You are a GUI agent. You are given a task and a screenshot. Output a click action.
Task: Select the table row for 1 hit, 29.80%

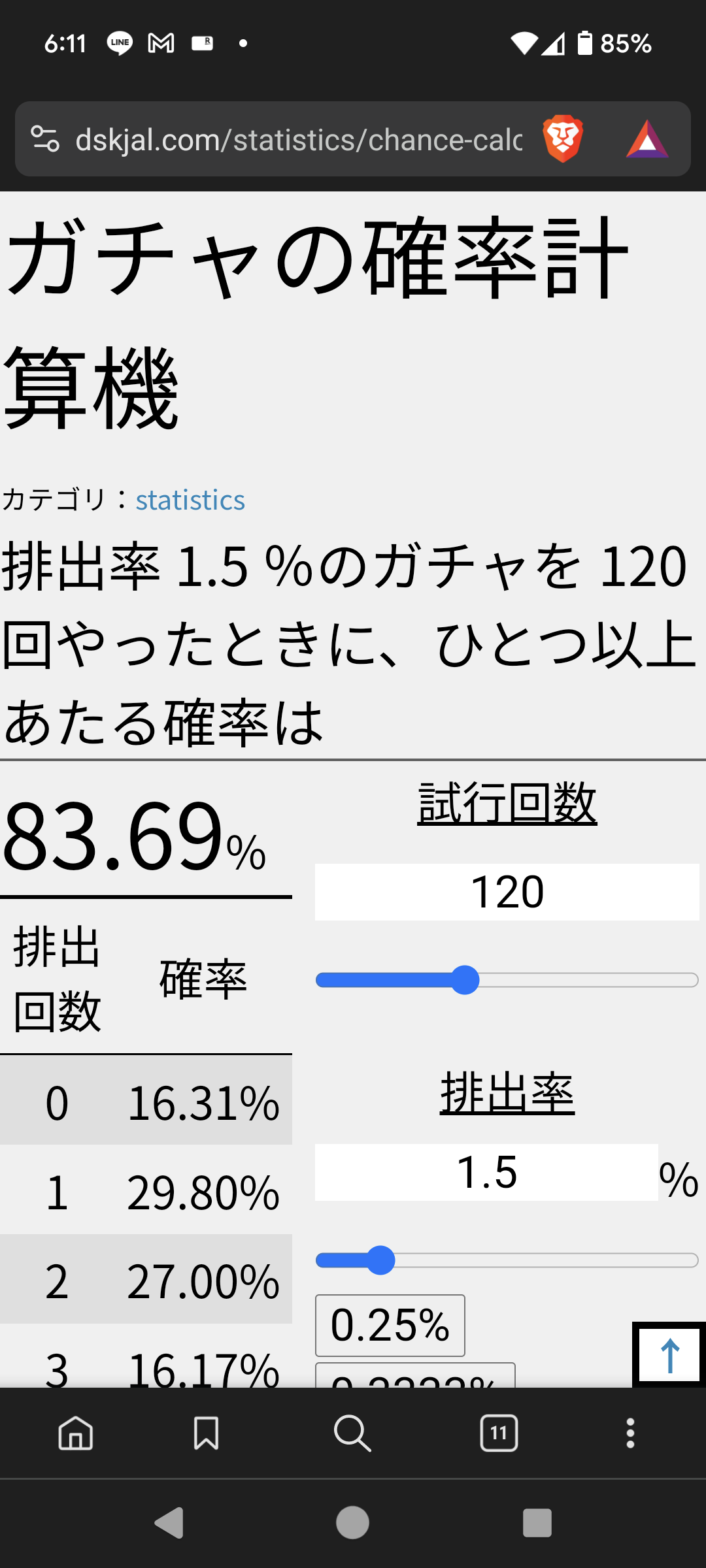pos(146,1192)
